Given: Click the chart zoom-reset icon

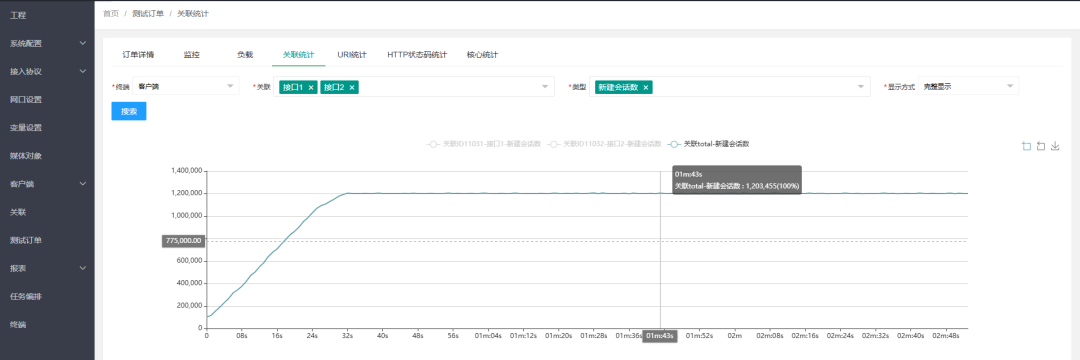Looking at the screenshot, I should (x=1041, y=146).
